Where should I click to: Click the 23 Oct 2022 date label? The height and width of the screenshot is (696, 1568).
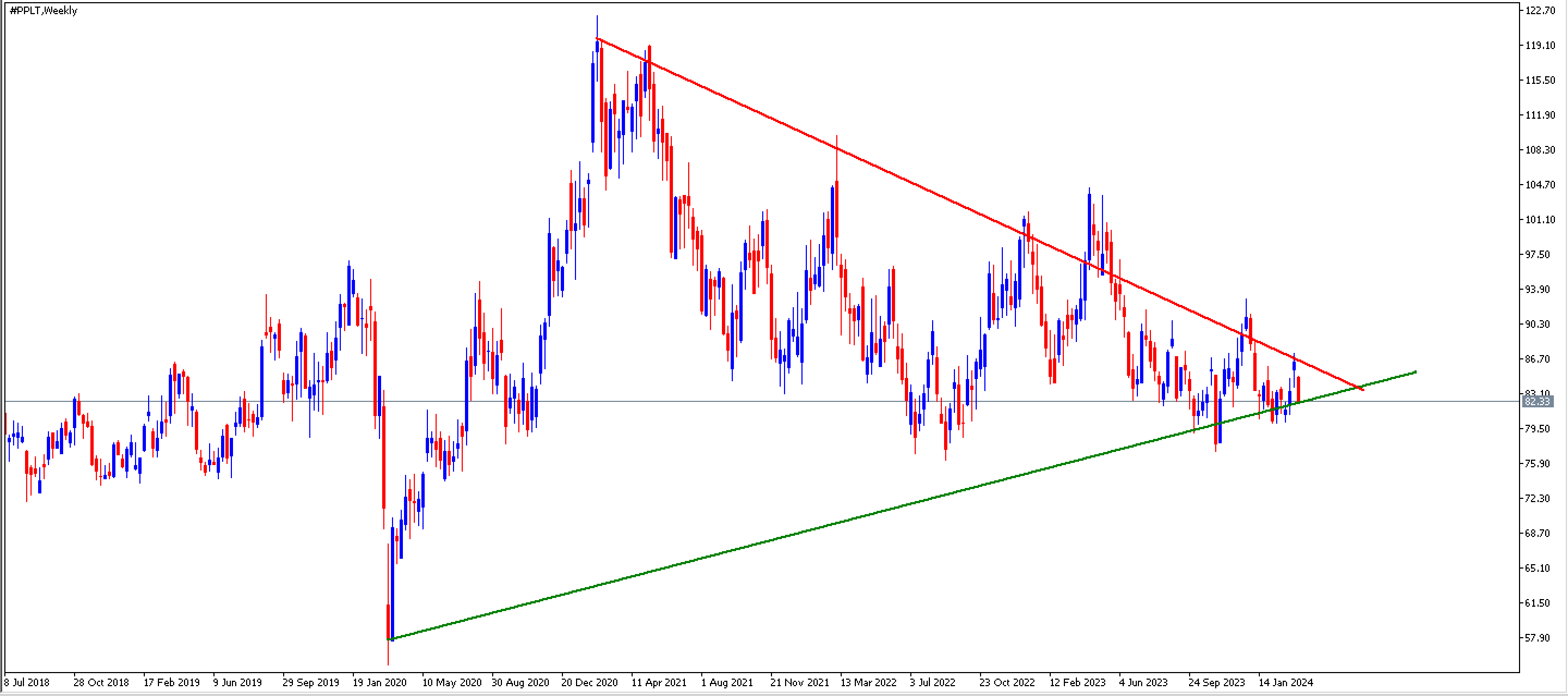(x=1007, y=682)
